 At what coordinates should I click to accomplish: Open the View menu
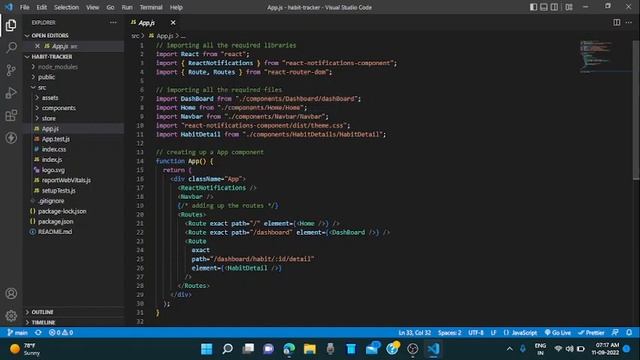coord(93,7)
